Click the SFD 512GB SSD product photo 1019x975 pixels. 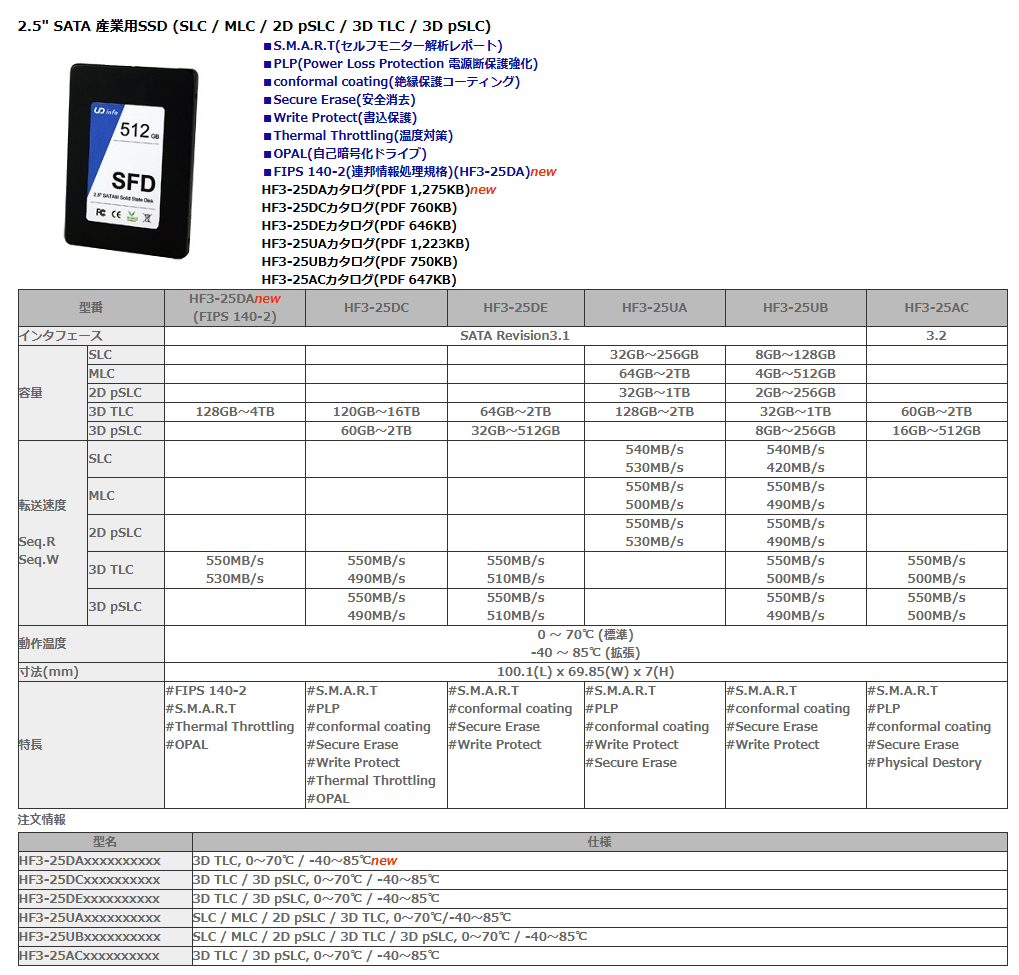pos(131,161)
